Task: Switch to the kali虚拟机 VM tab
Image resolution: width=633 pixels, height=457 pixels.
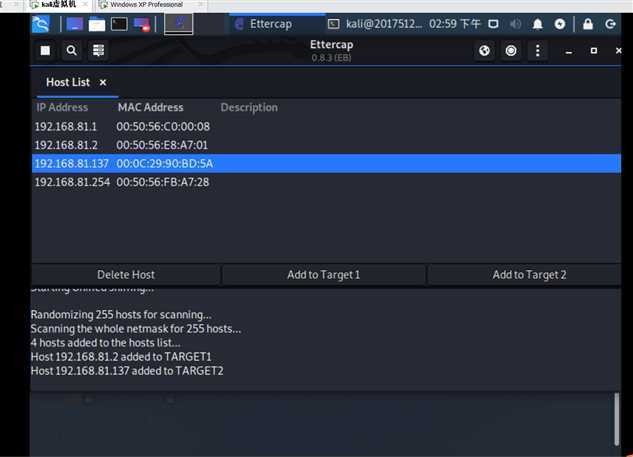Action: click(59, 4)
